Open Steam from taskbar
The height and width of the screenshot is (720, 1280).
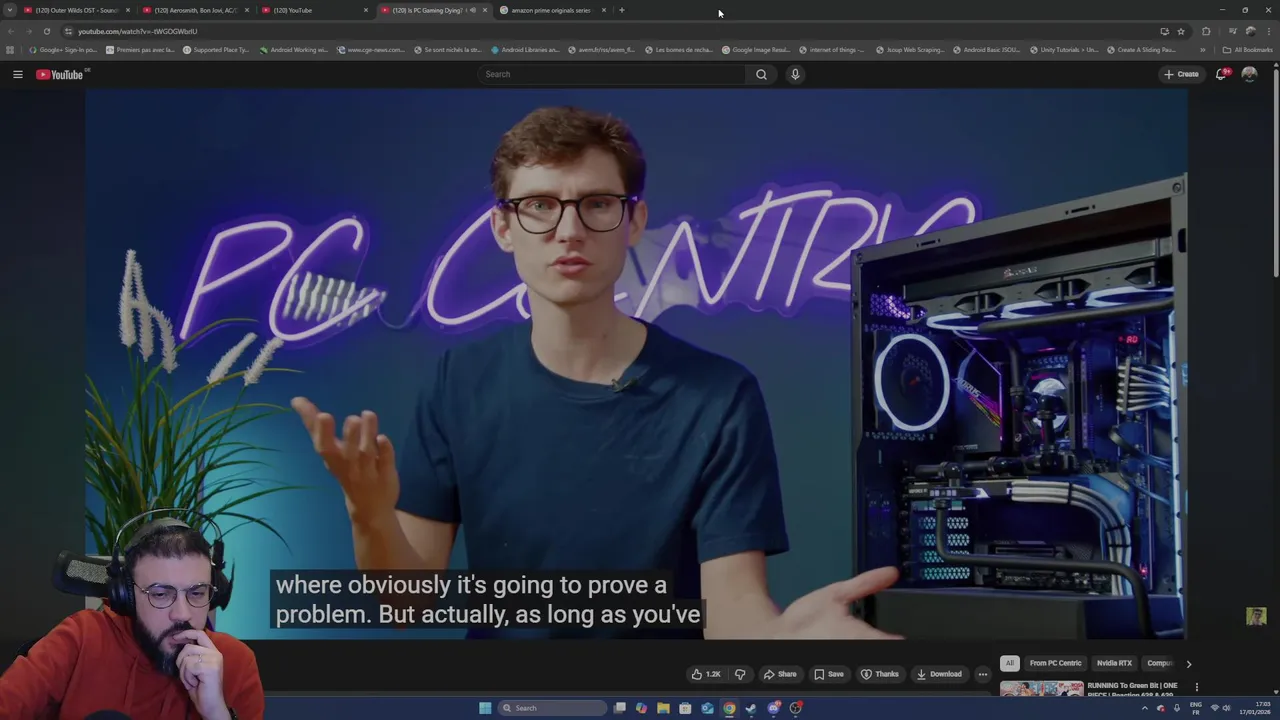click(x=751, y=708)
